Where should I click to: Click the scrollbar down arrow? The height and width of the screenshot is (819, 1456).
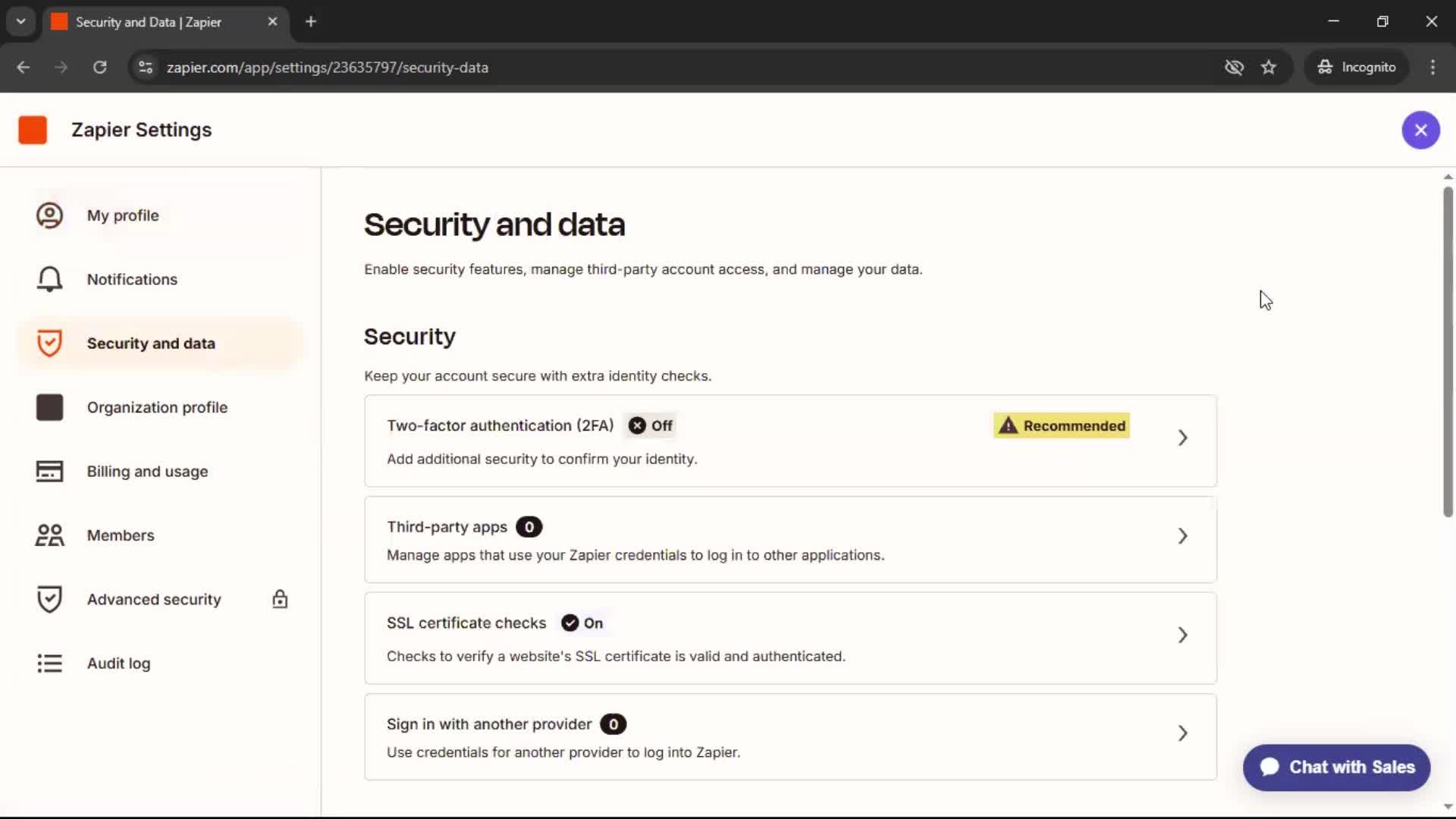[x=1448, y=807]
